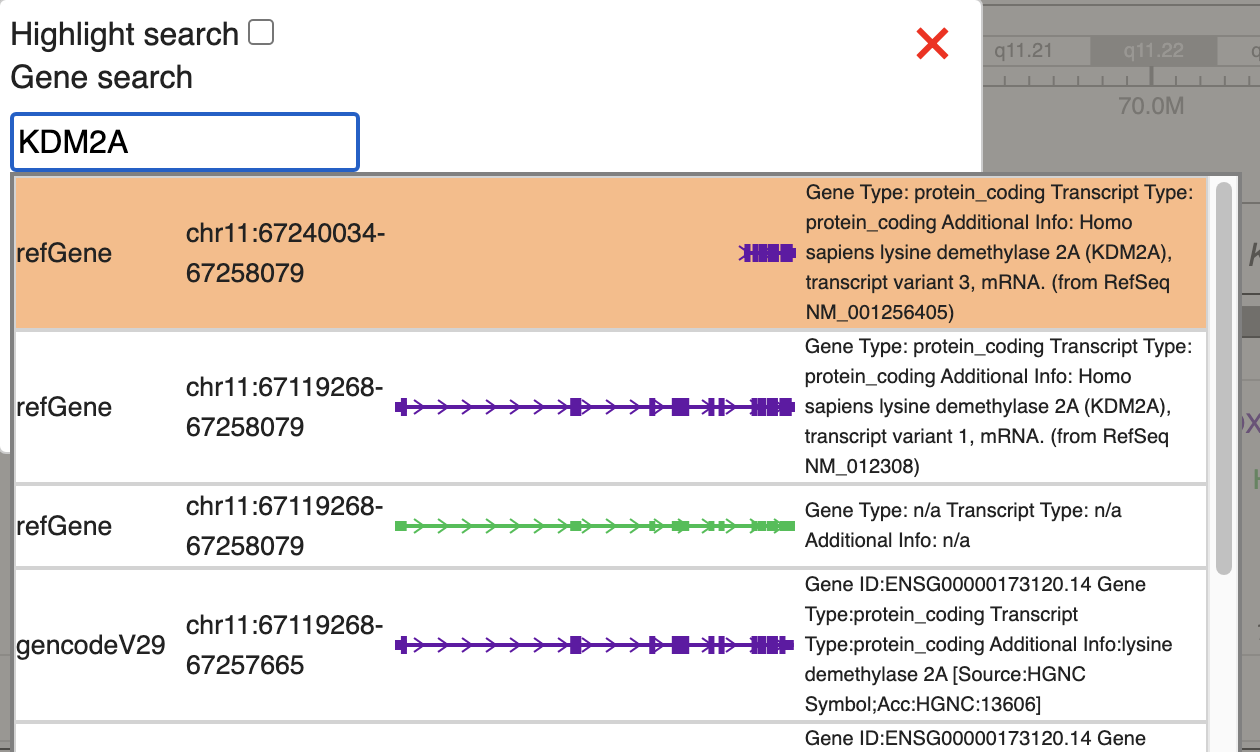Choose the NM_001256405 description text

coord(998,253)
